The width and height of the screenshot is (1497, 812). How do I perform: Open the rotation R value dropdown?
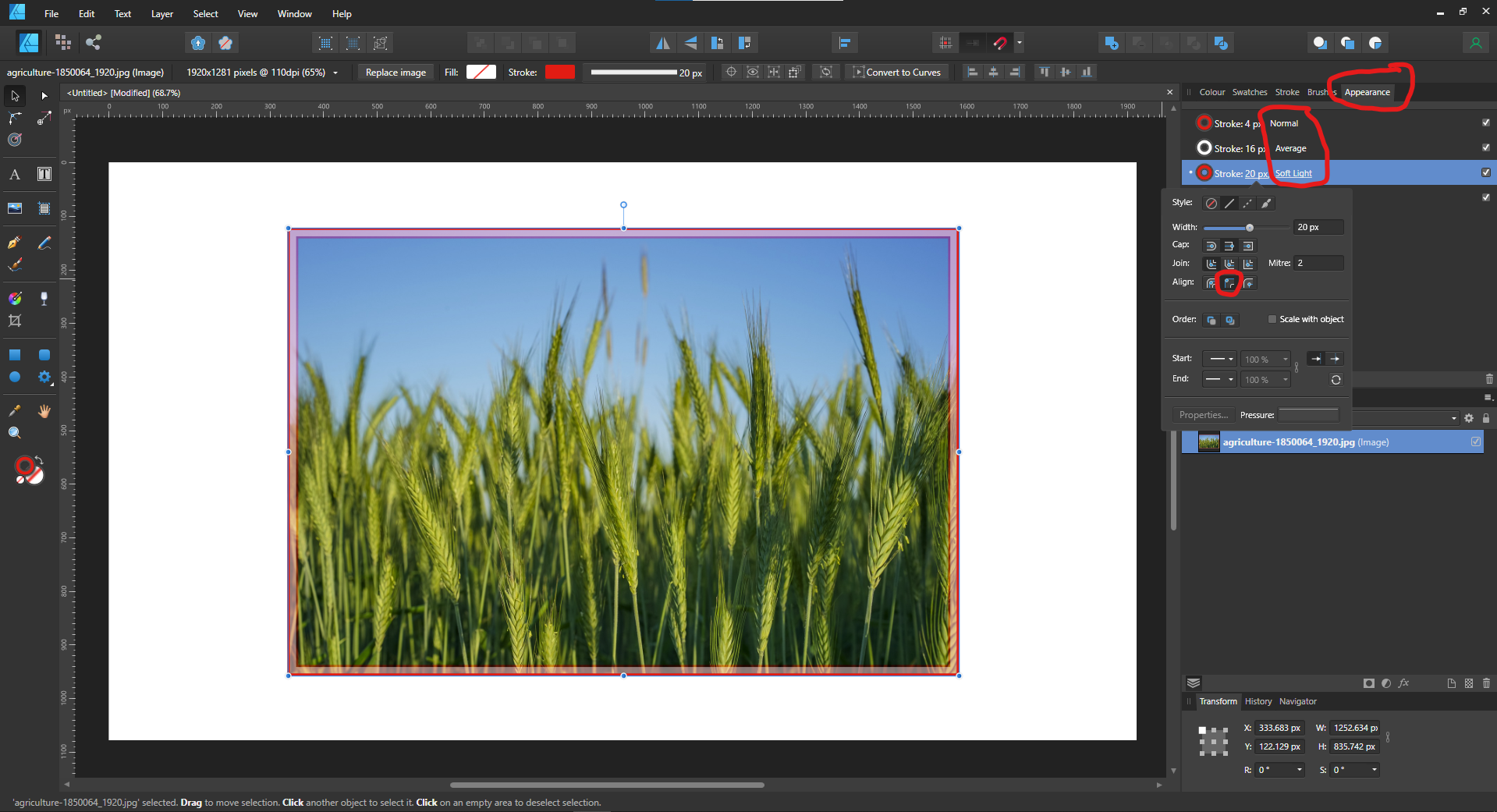[1300, 770]
